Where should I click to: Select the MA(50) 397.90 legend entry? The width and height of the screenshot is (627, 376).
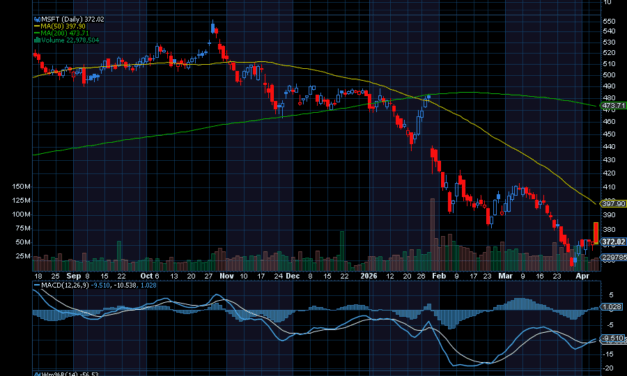click(60, 26)
